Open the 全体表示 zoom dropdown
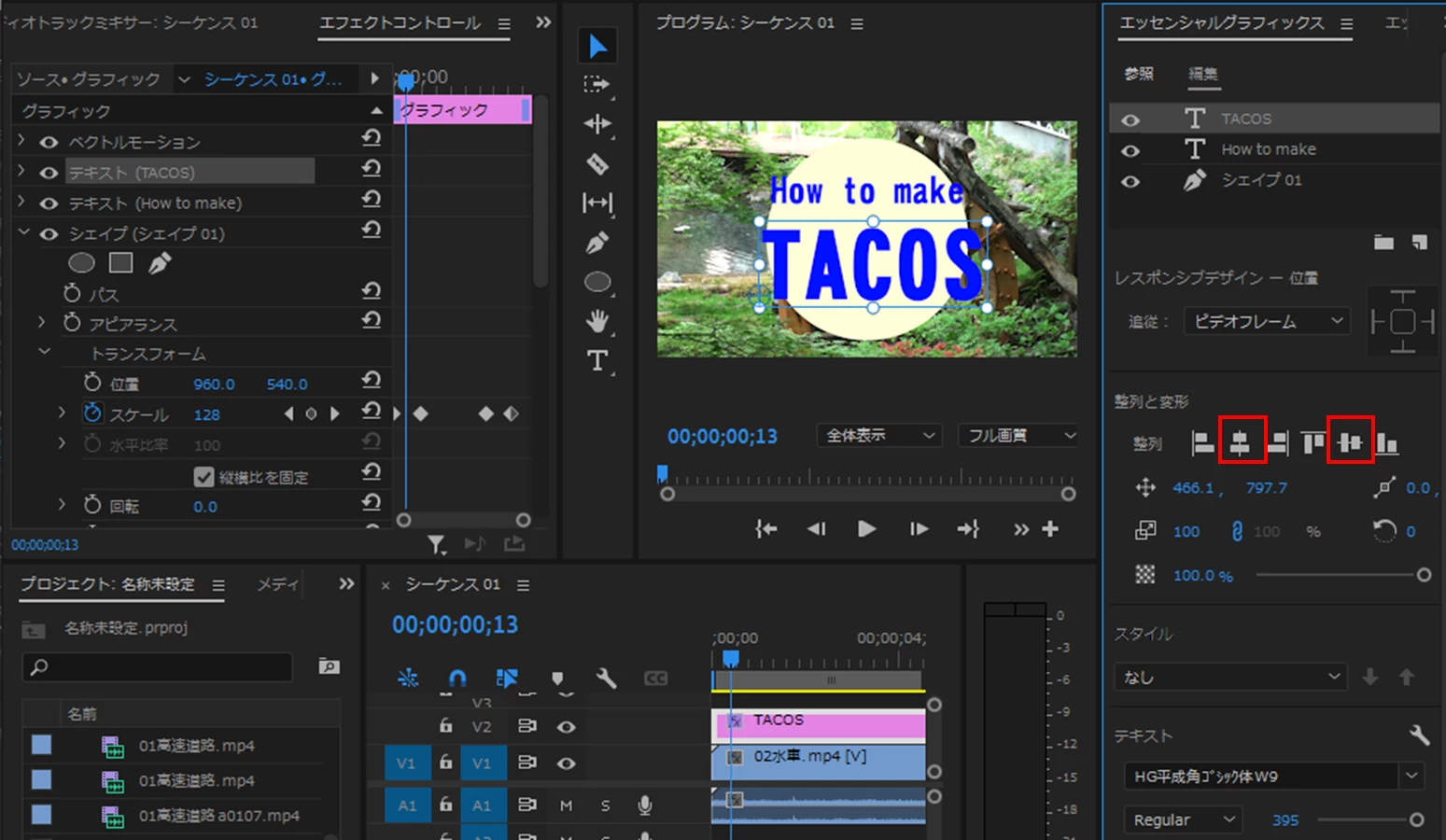Screen dimensions: 1446x840 (878, 435)
